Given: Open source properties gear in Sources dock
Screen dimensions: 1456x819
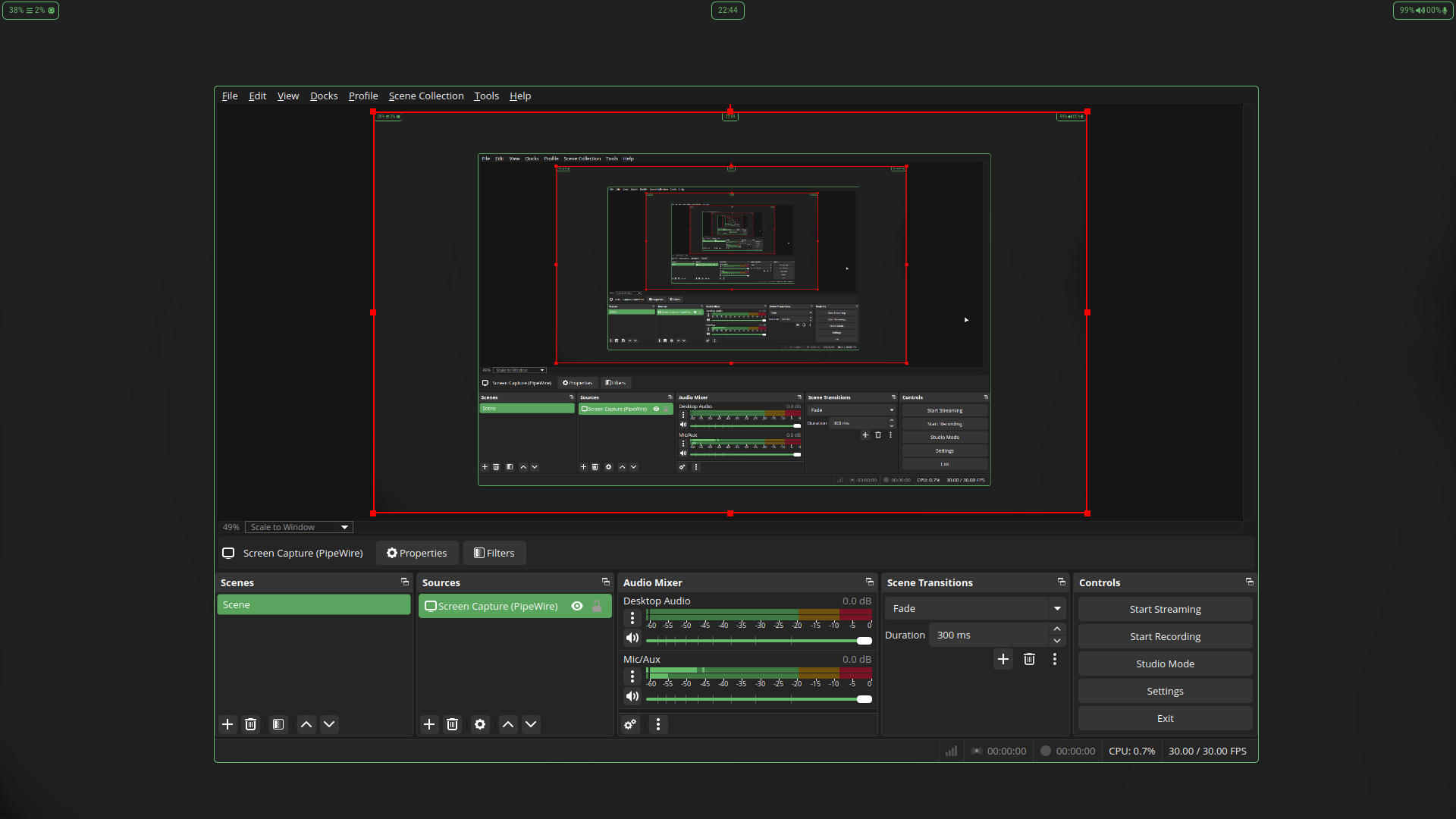Looking at the screenshot, I should click(x=480, y=724).
